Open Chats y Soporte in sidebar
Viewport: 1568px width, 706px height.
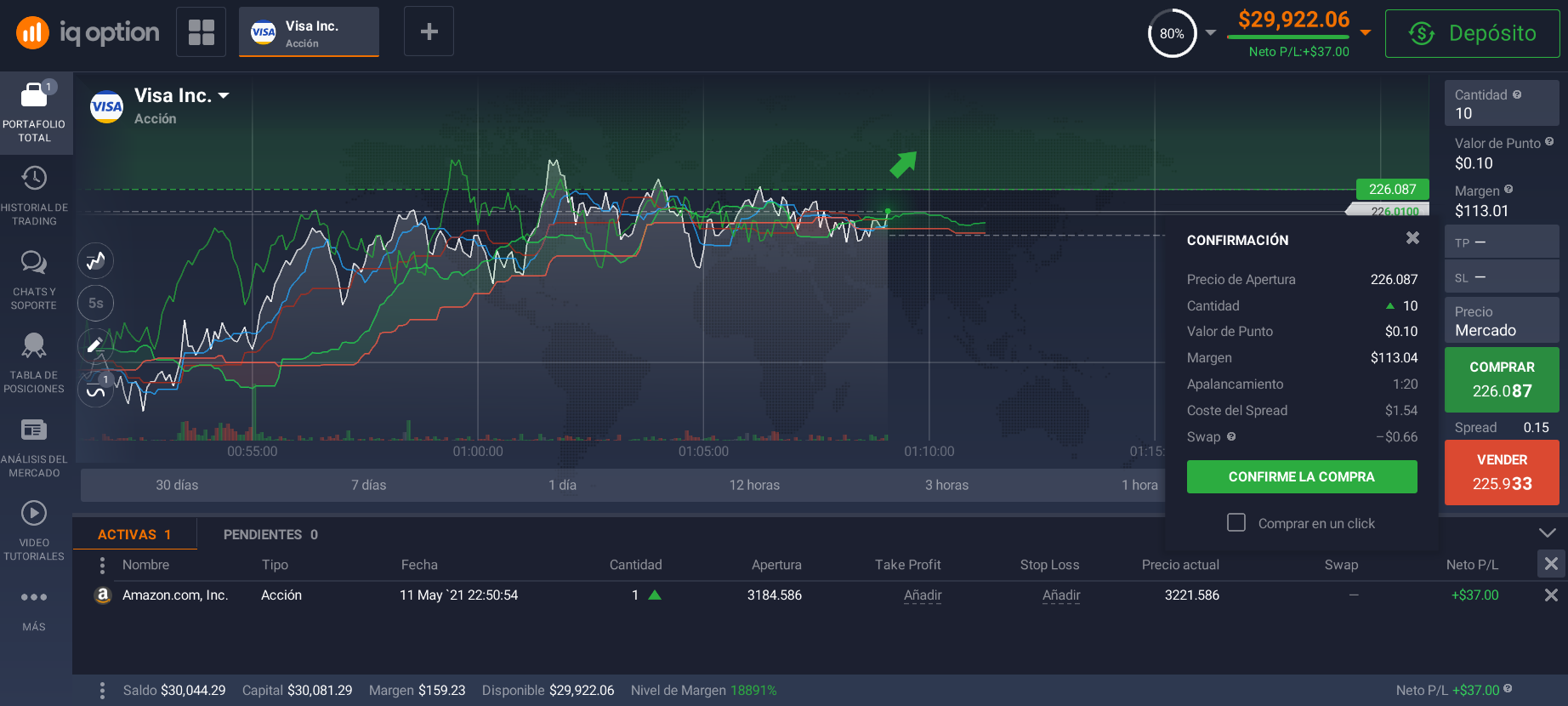[x=34, y=280]
